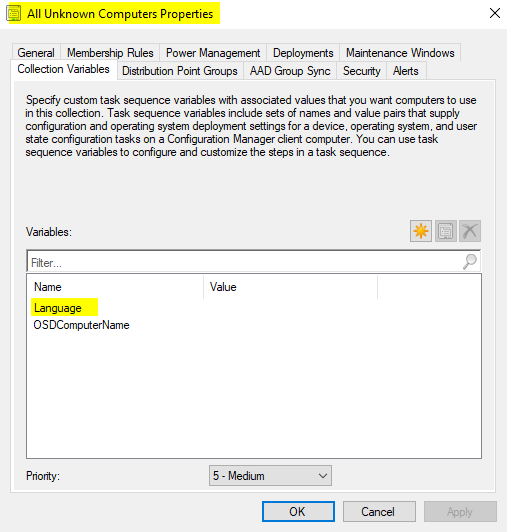The width and height of the screenshot is (507, 532).
Task: Open the Alerts tab
Action: (x=406, y=71)
